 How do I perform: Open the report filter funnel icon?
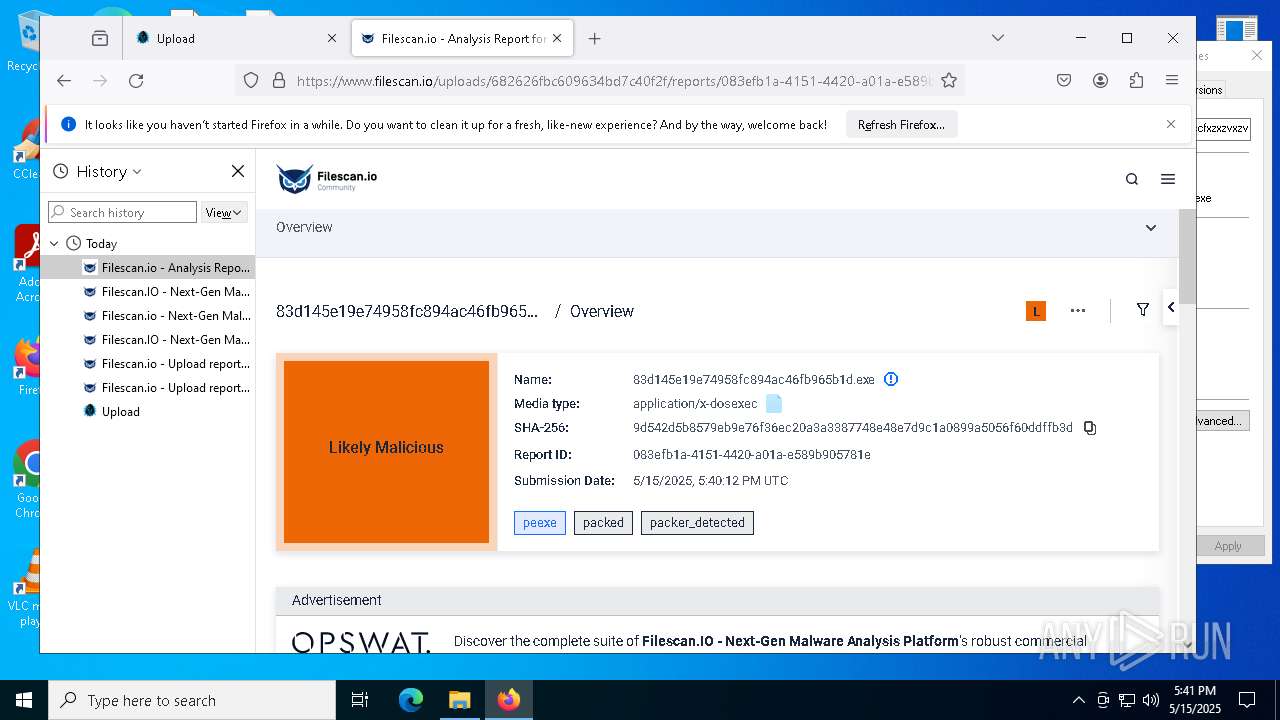tap(1143, 310)
